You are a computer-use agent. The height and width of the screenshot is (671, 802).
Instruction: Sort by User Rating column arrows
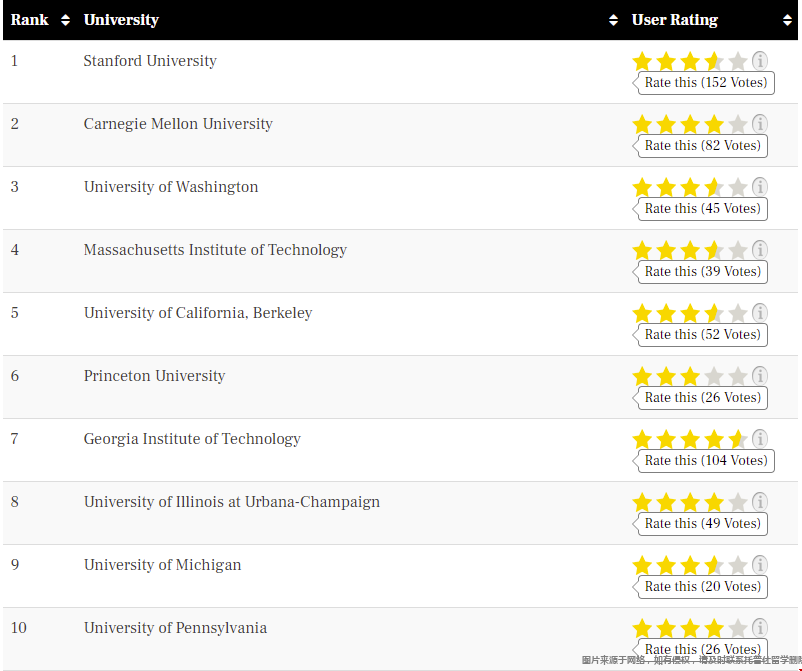point(787,20)
